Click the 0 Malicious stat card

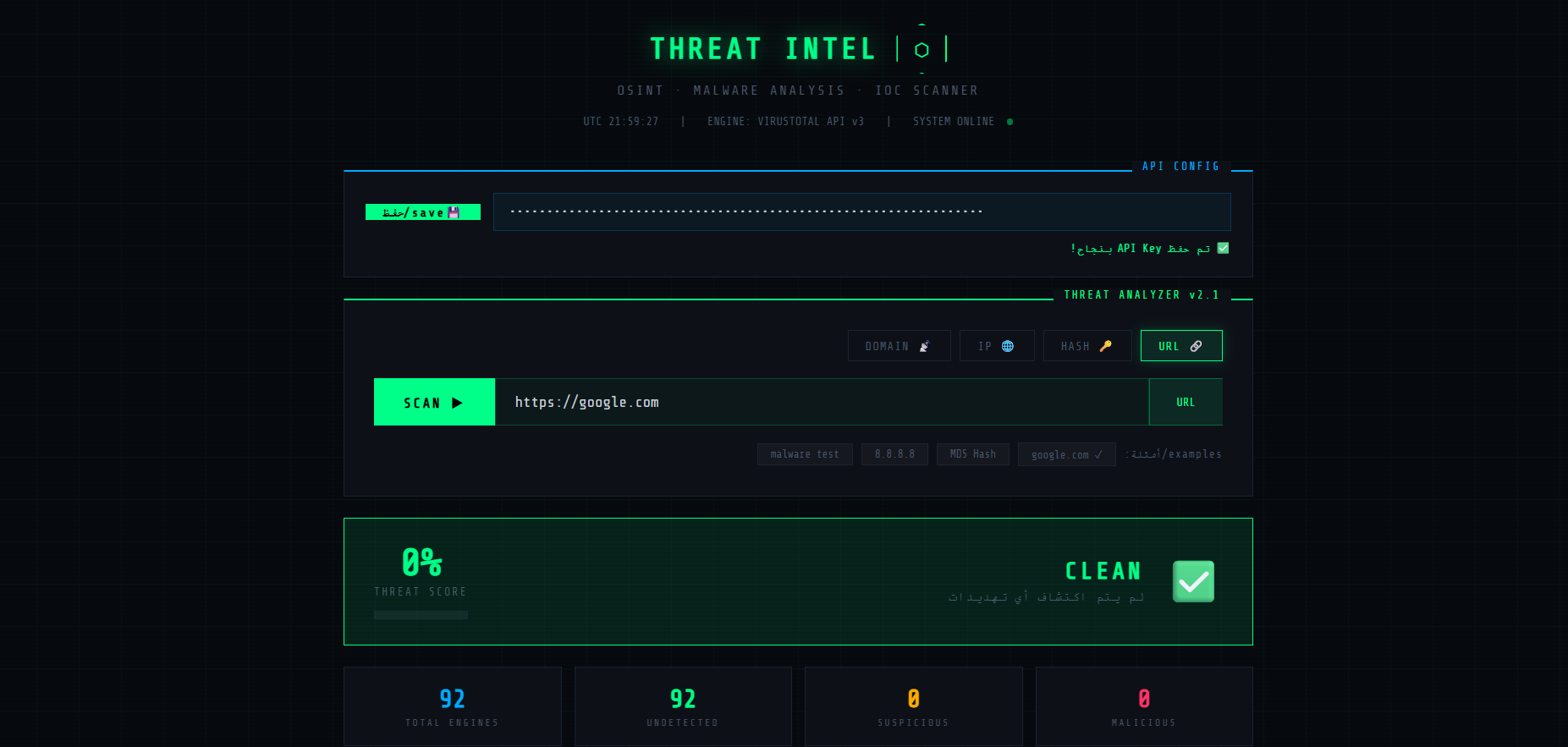click(x=1144, y=706)
